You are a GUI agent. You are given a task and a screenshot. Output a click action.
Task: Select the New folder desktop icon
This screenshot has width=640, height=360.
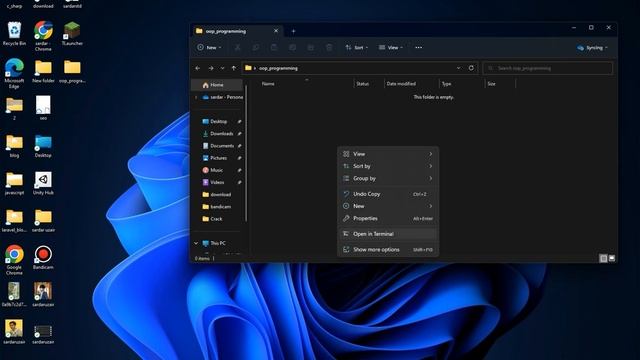(43, 71)
